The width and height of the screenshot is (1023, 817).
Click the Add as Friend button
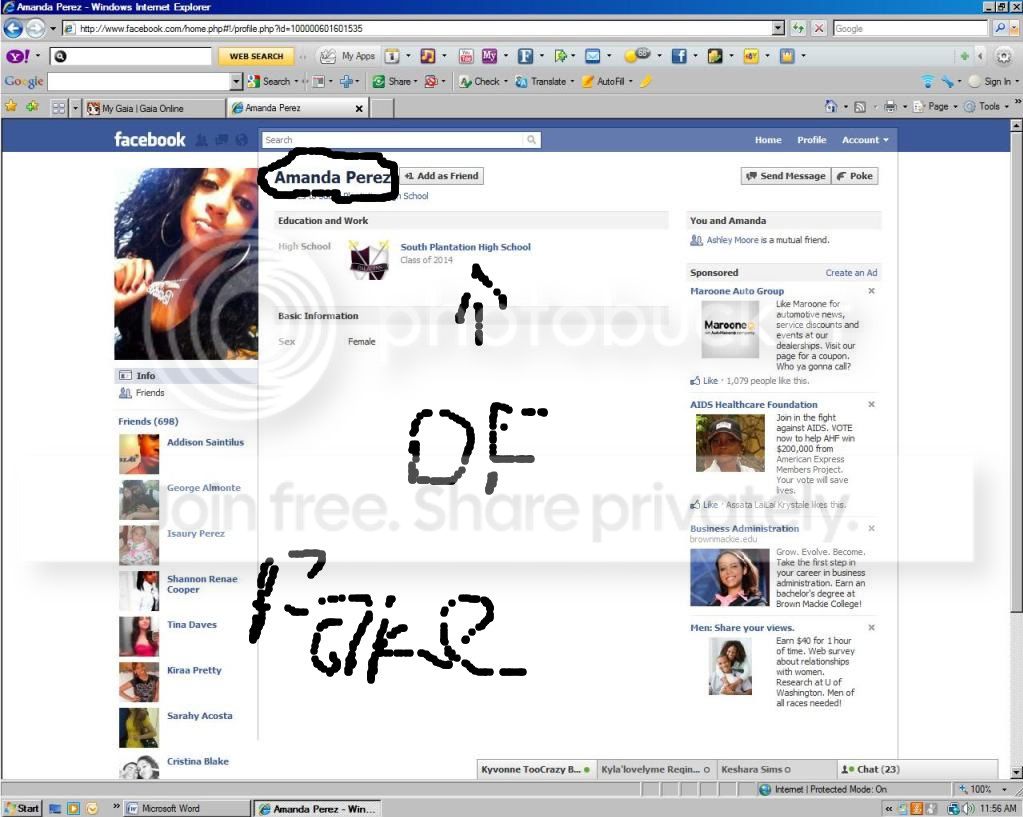[x=442, y=176]
